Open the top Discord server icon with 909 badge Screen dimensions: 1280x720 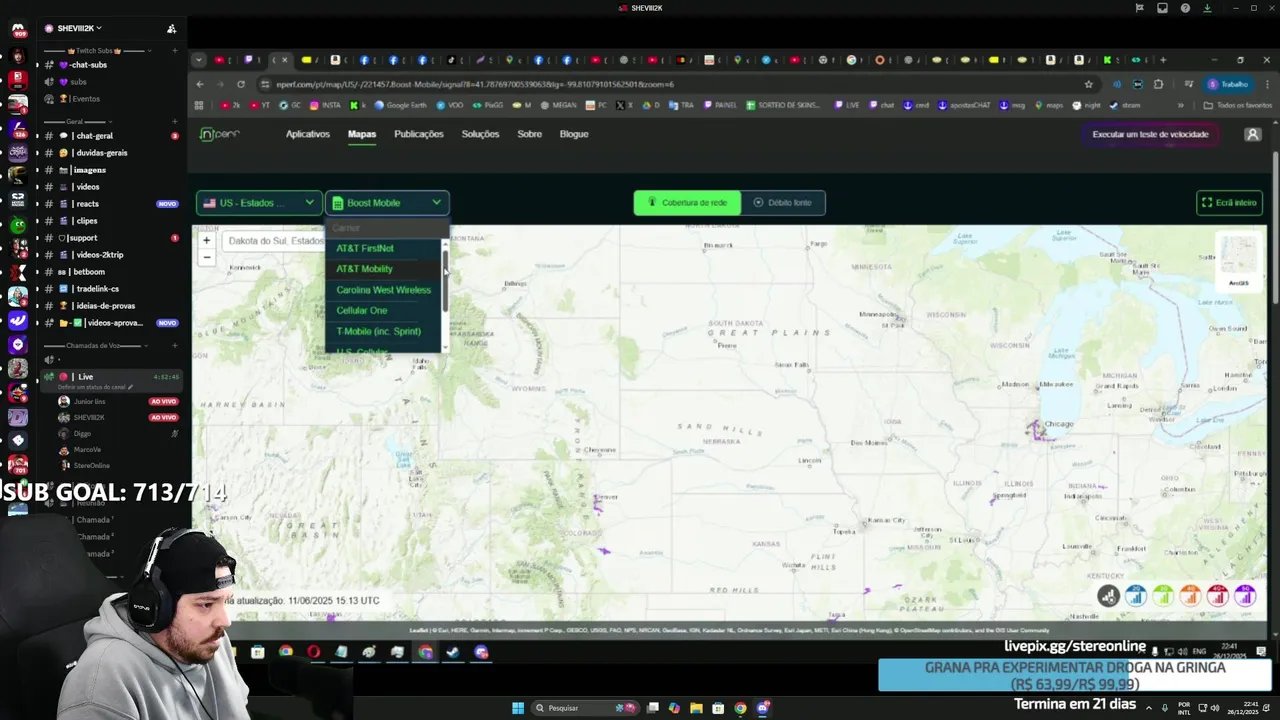[17, 32]
